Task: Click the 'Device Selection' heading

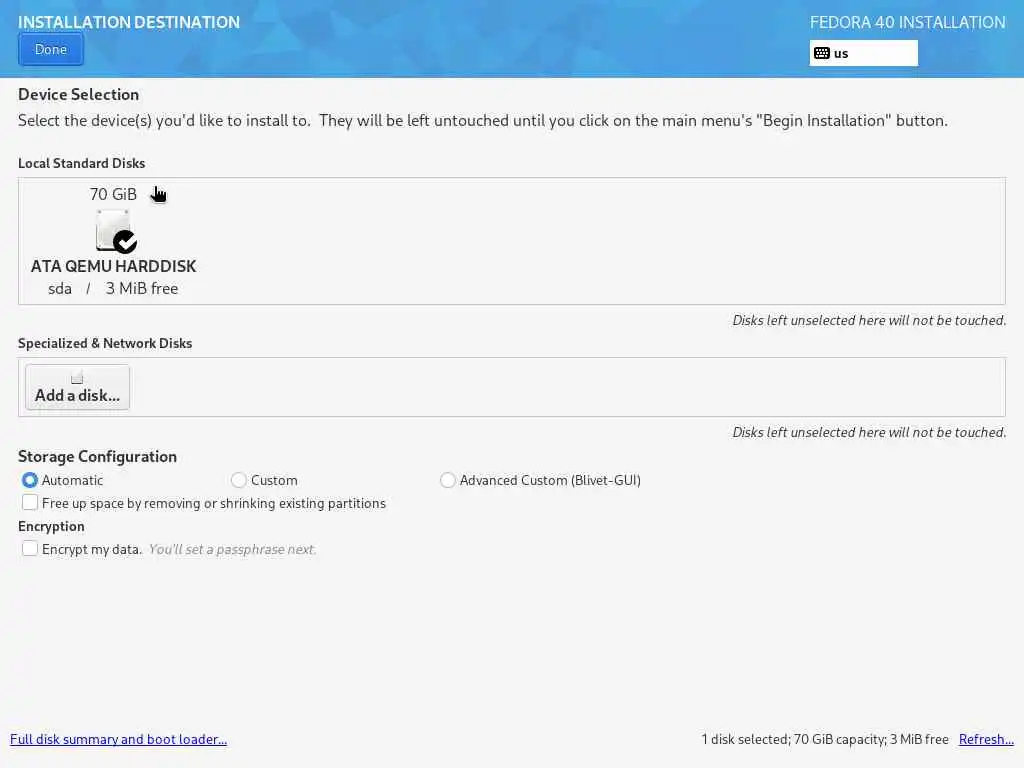Action: [78, 95]
